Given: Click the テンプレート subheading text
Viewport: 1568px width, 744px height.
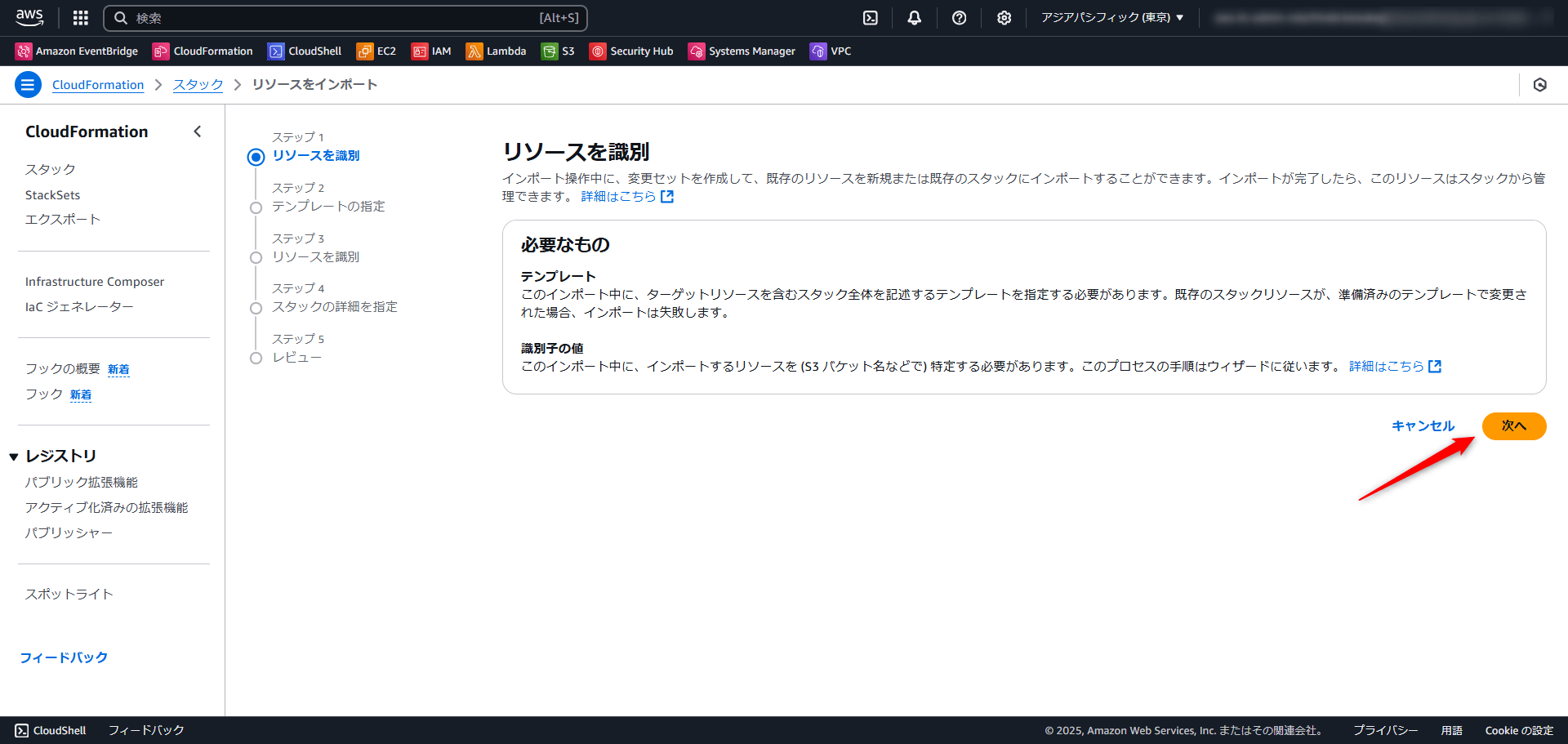Looking at the screenshot, I should [x=559, y=277].
